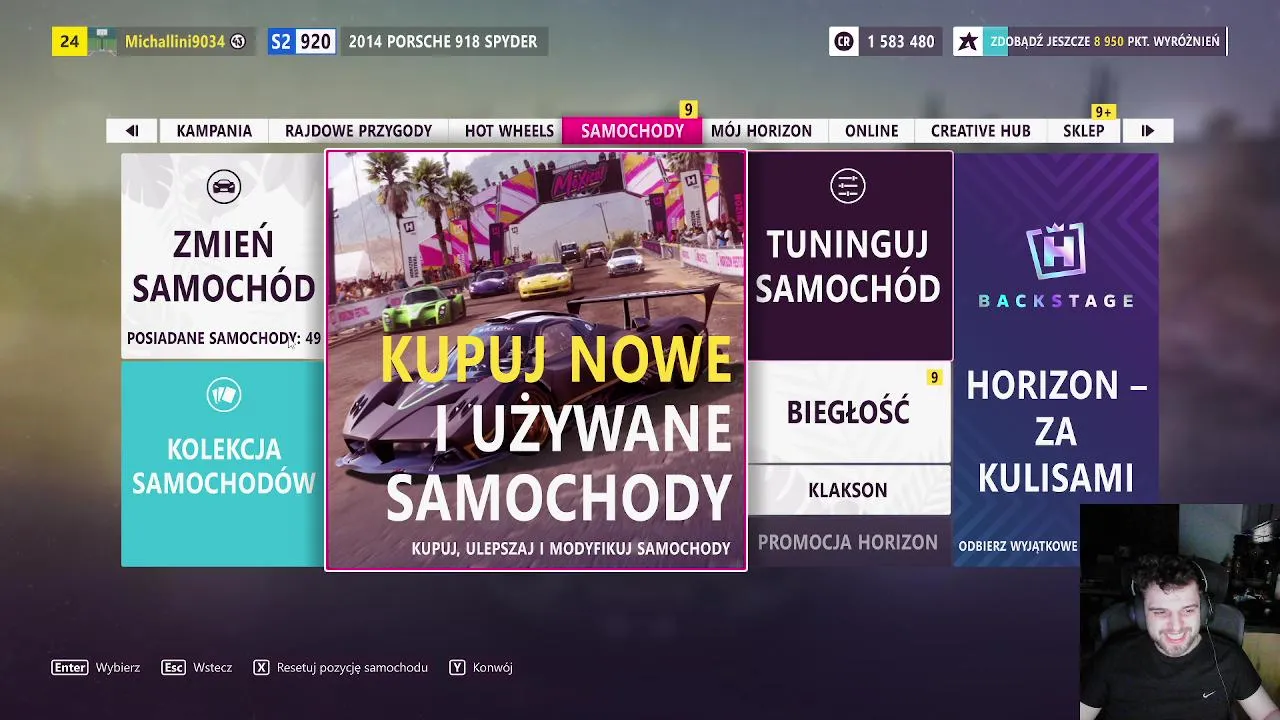The width and height of the screenshot is (1280, 720).
Task: Select Kupuj nowe i używane samochody tile
Action: tap(535, 360)
